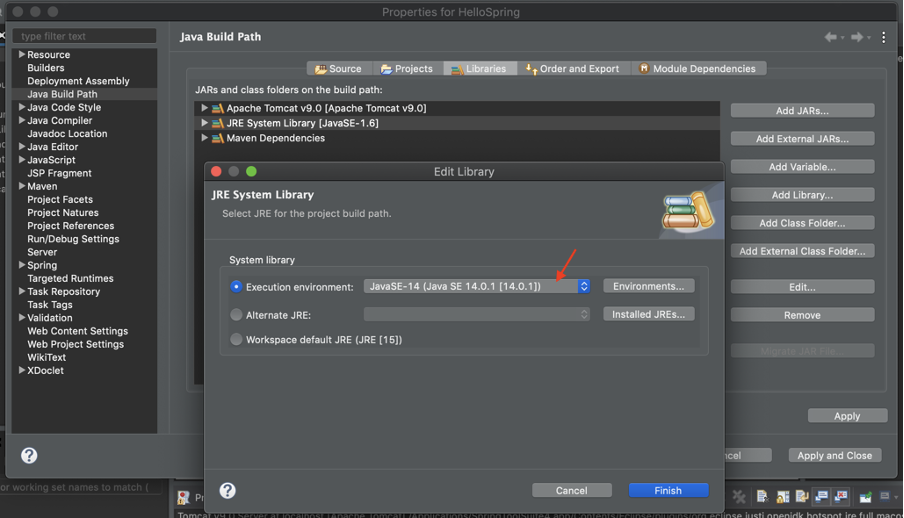Viewport: 904px width, 518px height.
Task: Select Targeted Runtimes in properties tree
Action: pyautogui.click(x=70, y=279)
